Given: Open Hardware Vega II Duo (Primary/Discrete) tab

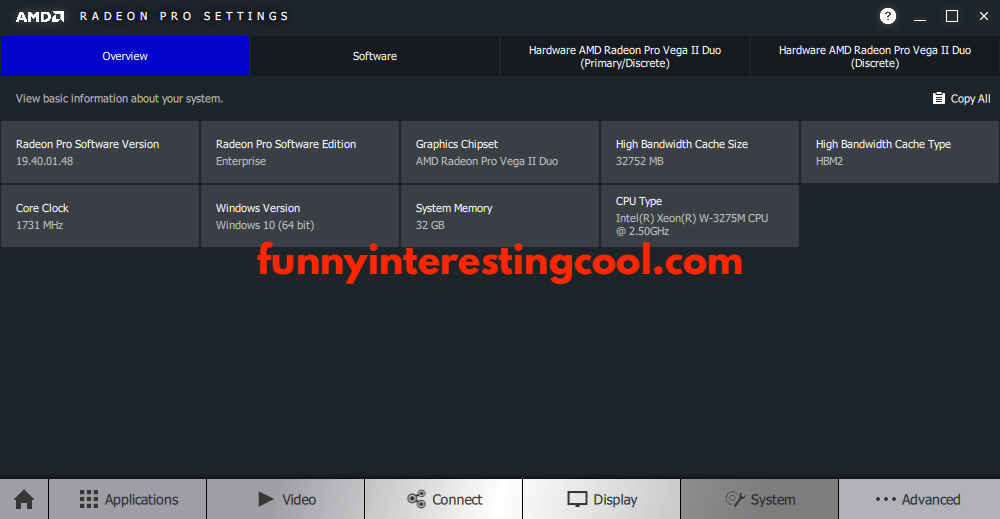Looking at the screenshot, I should click(625, 56).
